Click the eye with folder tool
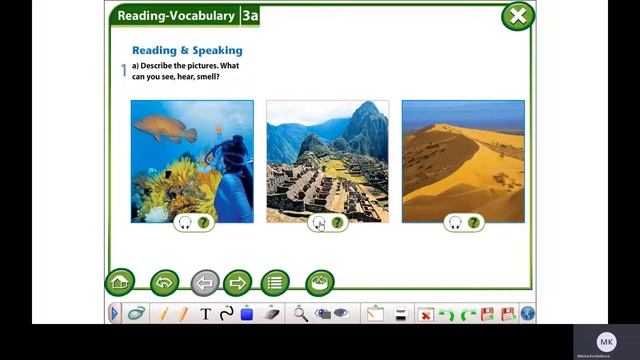The width and height of the screenshot is (640, 360). pyautogui.click(x=323, y=313)
